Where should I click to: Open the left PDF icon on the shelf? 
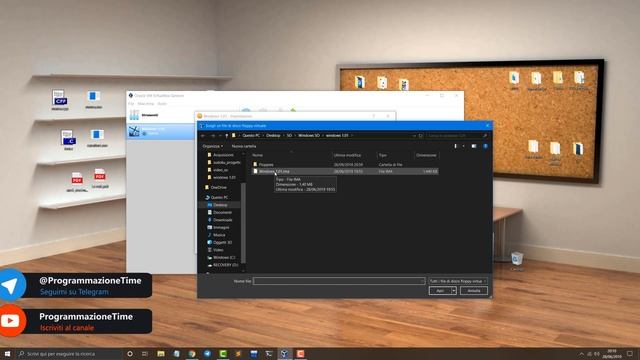coord(77,182)
